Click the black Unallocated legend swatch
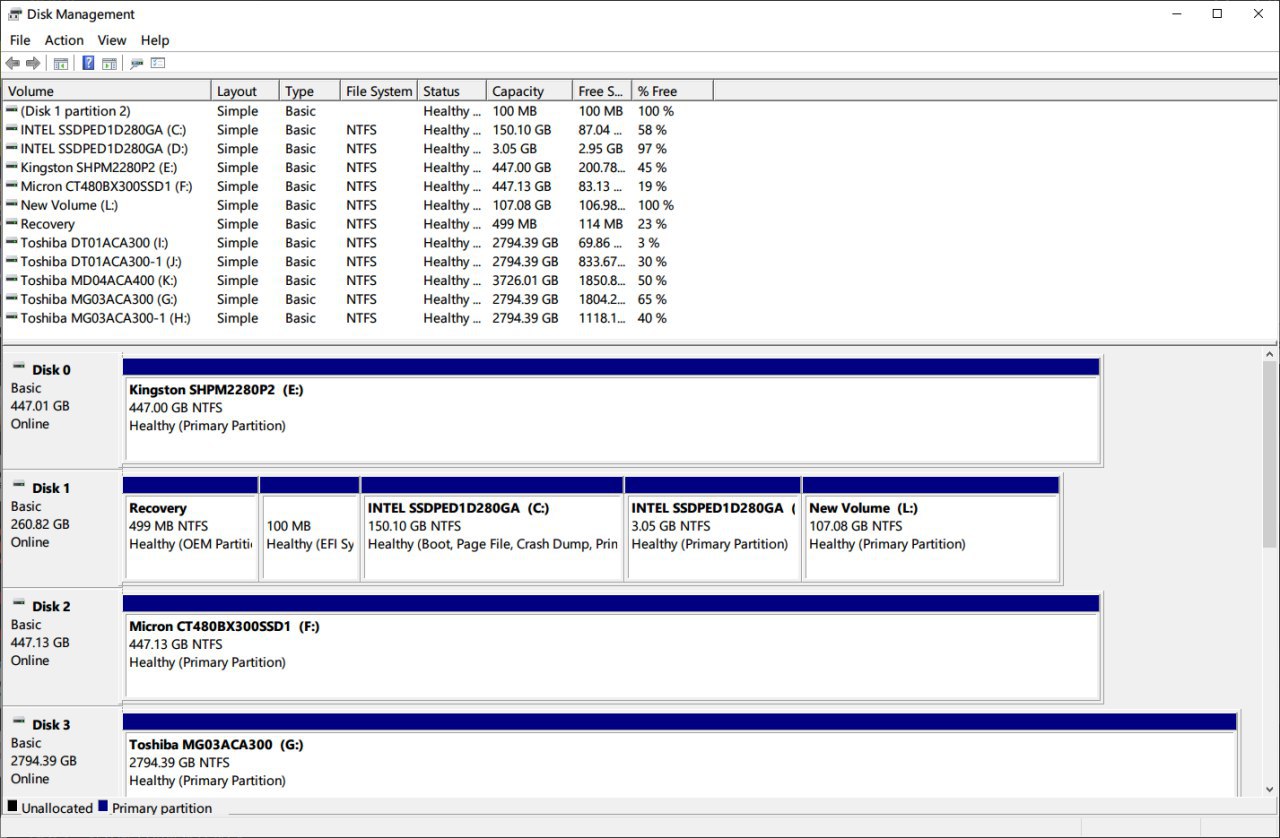The height and width of the screenshot is (838, 1280). tap(12, 806)
